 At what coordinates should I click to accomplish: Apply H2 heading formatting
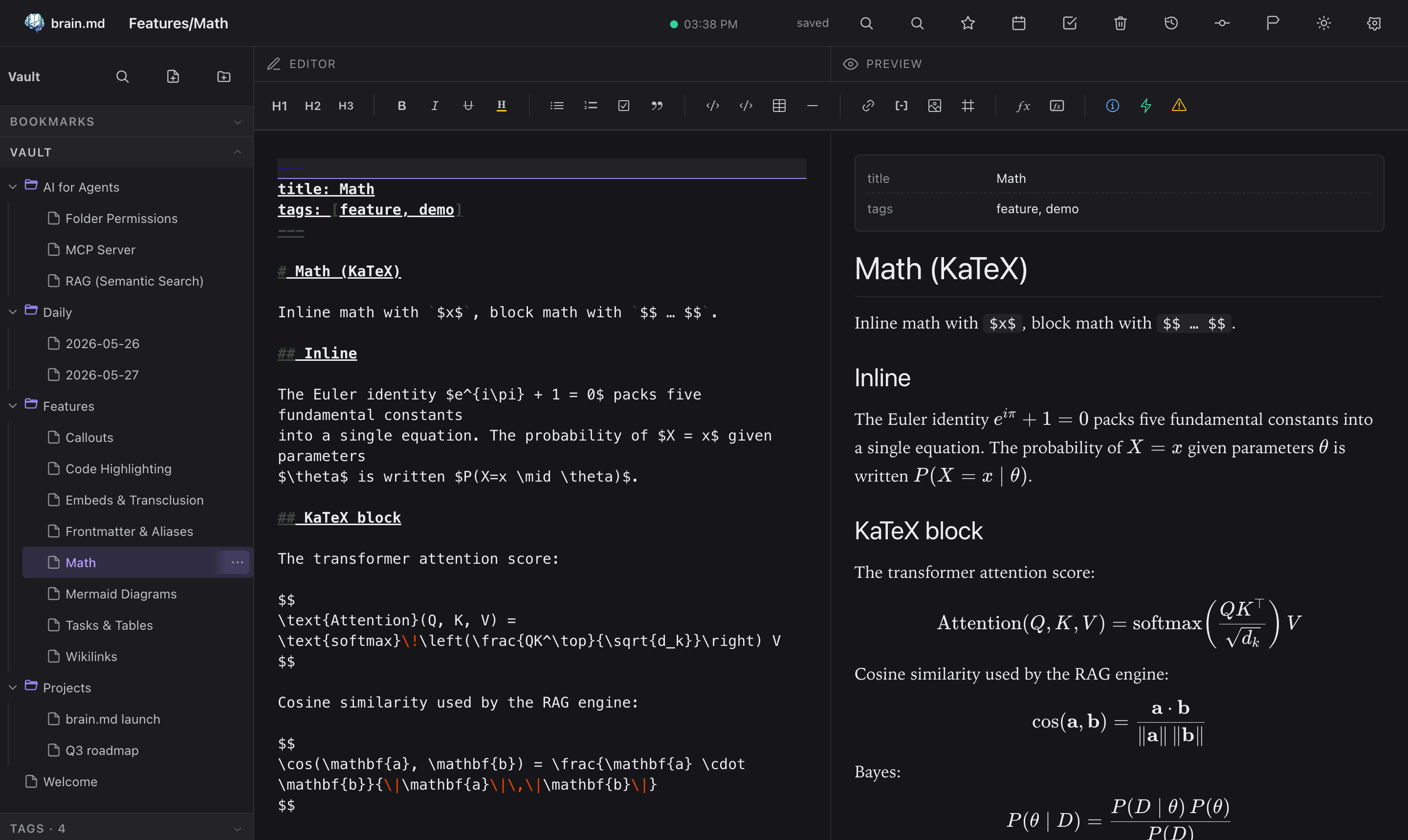pyautogui.click(x=312, y=106)
